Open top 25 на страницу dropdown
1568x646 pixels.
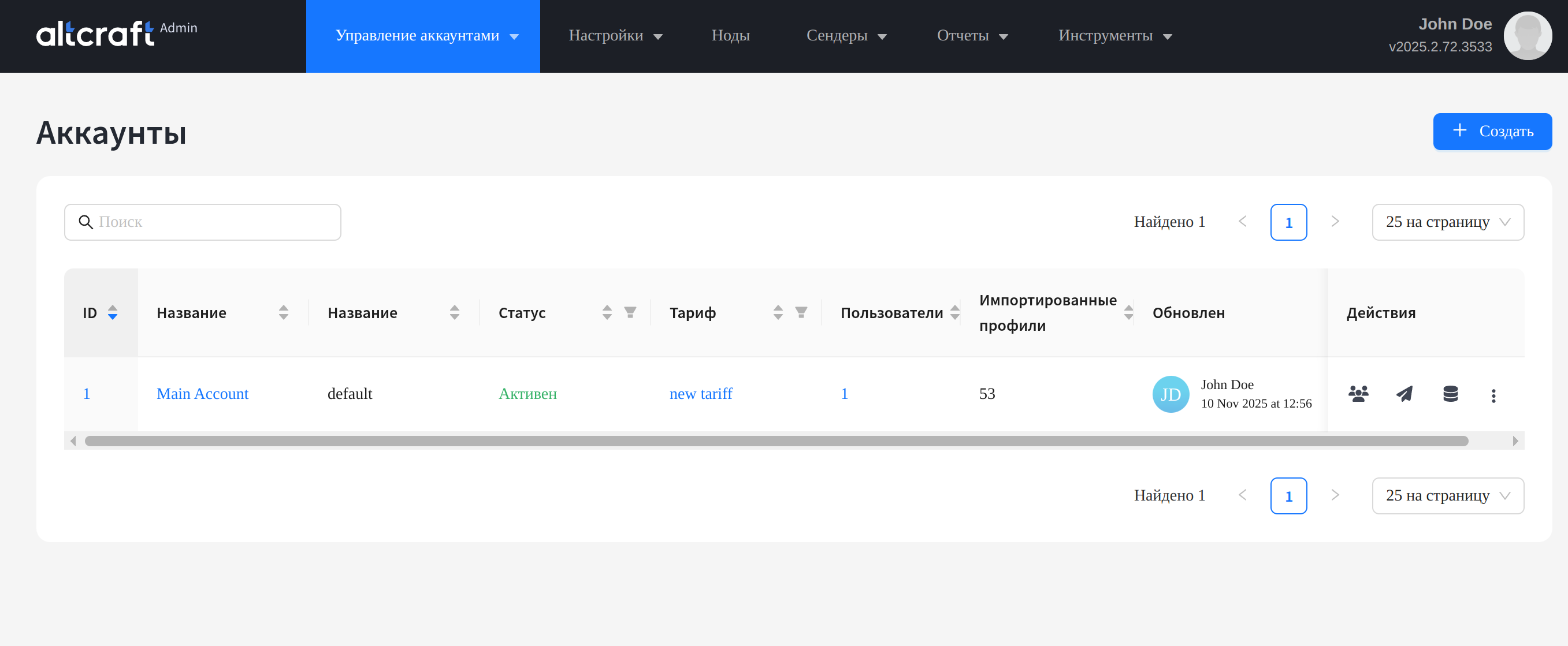click(x=1447, y=222)
